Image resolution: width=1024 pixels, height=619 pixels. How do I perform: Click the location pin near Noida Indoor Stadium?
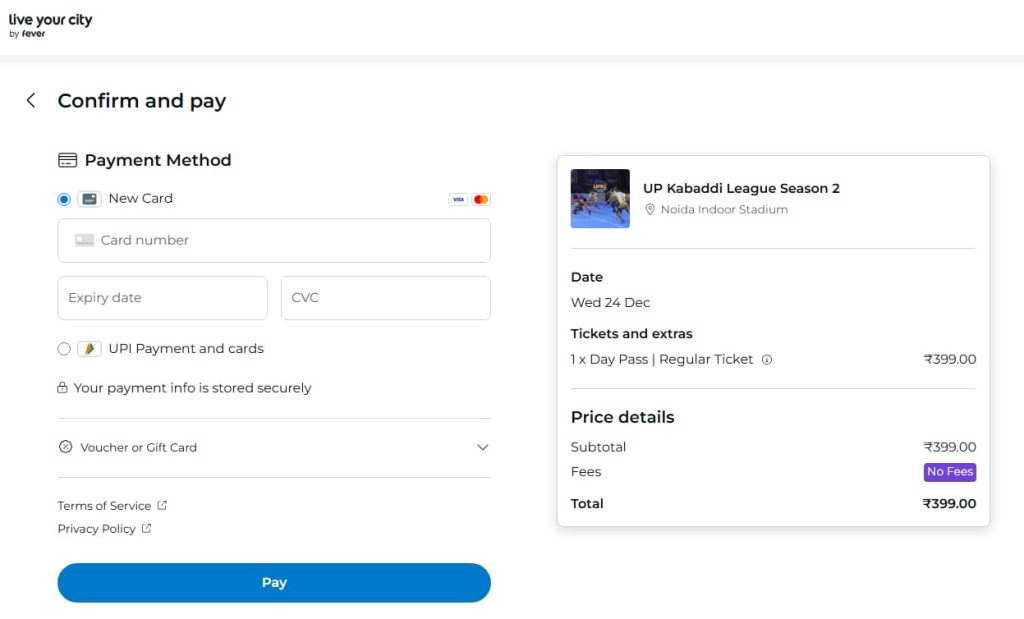pyautogui.click(x=651, y=209)
